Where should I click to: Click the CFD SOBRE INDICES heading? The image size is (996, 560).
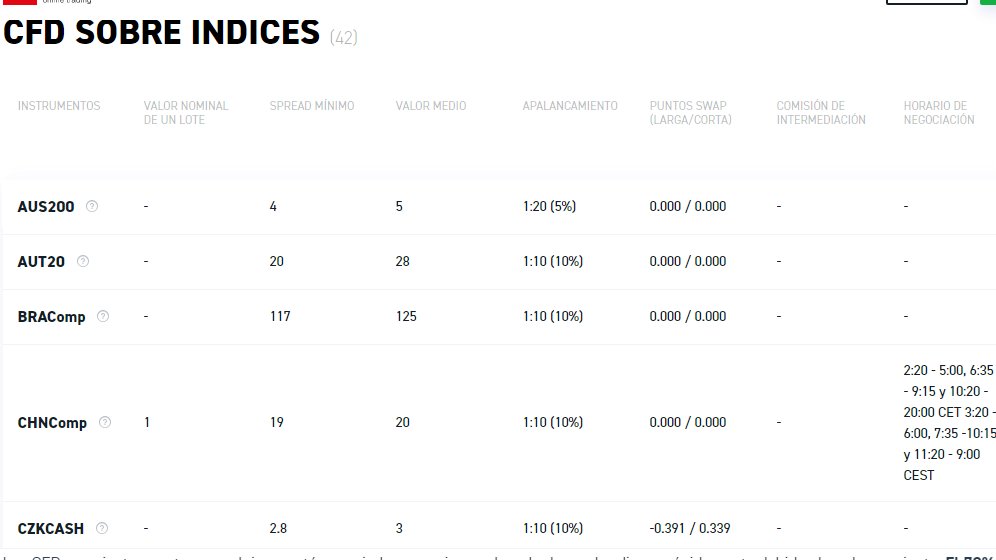(161, 32)
